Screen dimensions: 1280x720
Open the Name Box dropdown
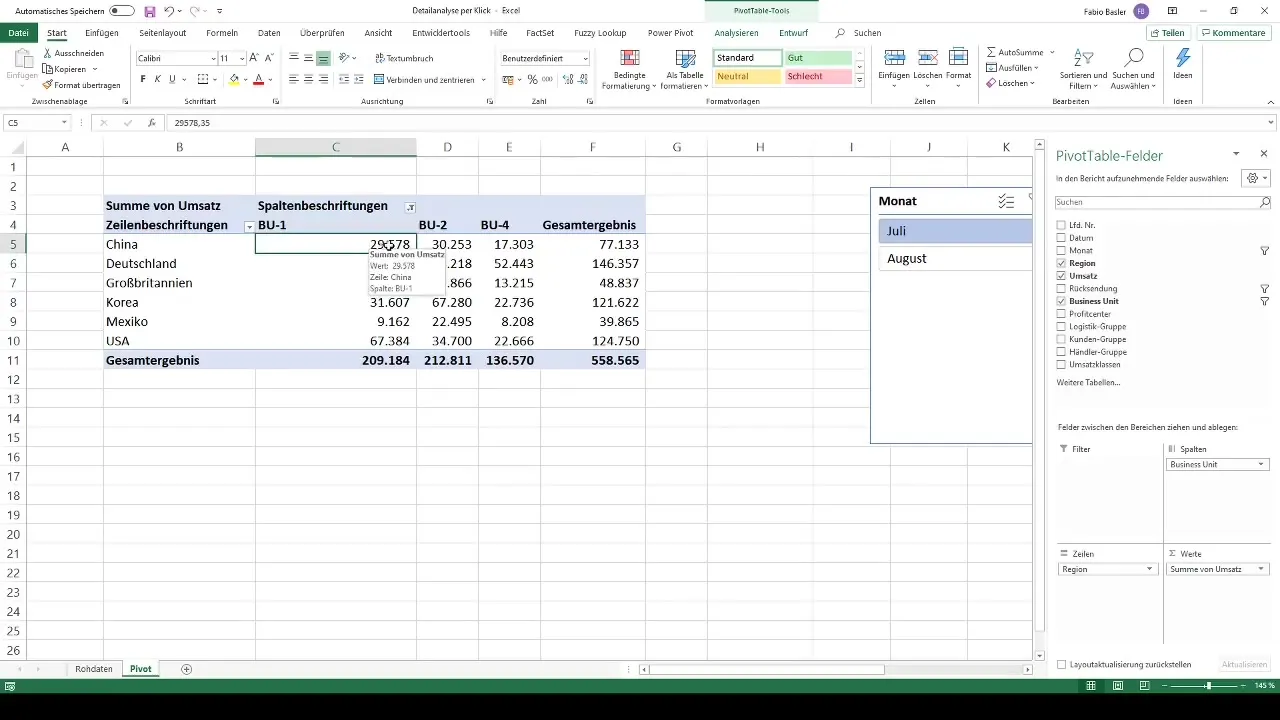(x=64, y=123)
